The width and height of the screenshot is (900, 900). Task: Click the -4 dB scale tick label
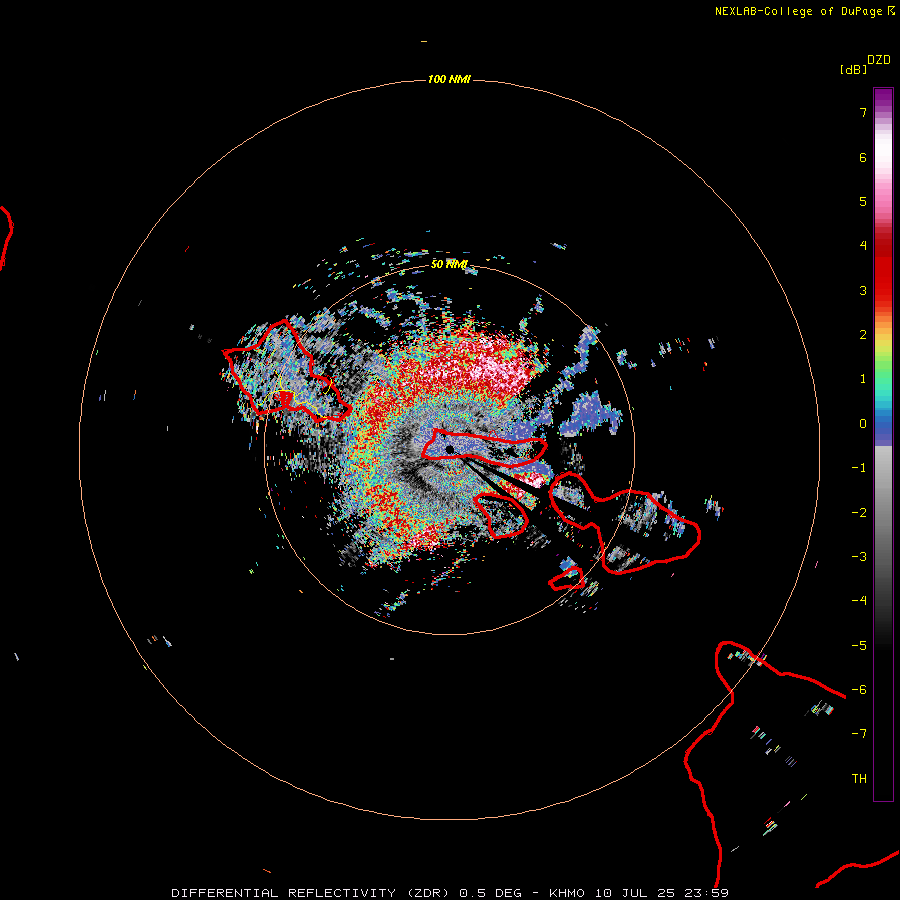point(859,601)
